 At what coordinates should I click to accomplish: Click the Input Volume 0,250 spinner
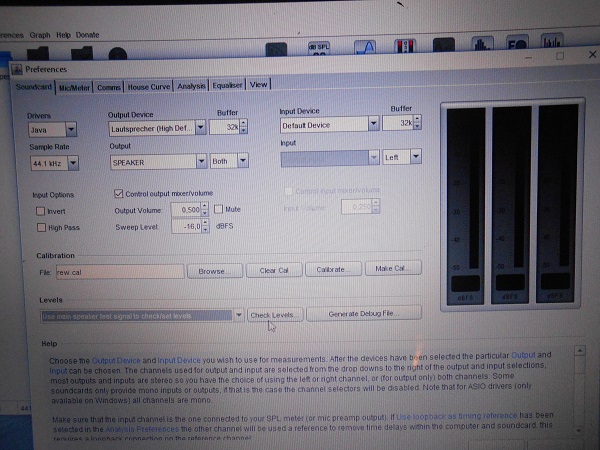[360, 207]
